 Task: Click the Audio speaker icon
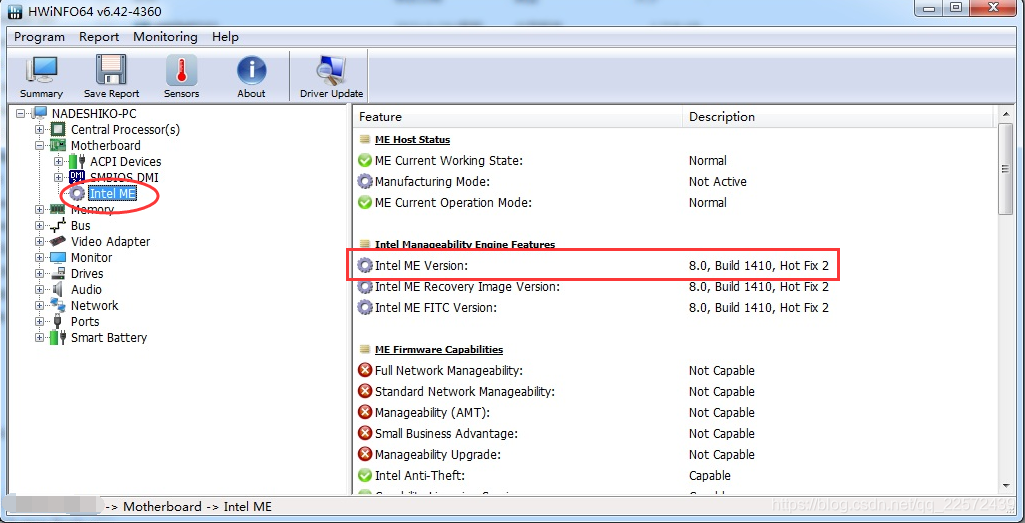[58, 290]
